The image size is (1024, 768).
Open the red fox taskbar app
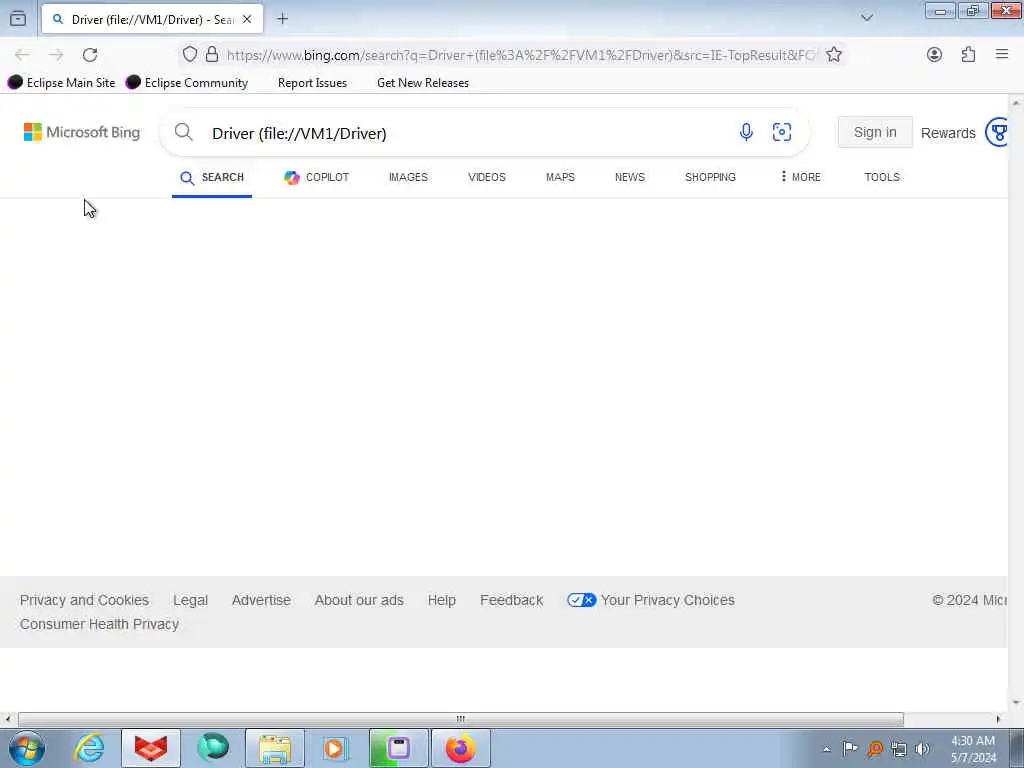coord(150,748)
